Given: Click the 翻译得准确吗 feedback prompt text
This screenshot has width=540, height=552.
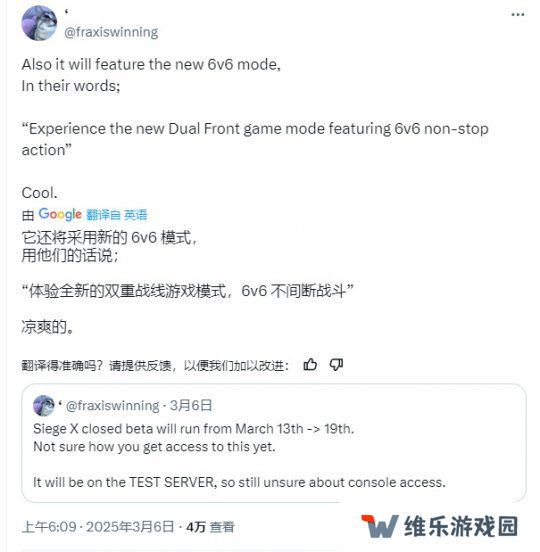Looking at the screenshot, I should [x=155, y=365].
